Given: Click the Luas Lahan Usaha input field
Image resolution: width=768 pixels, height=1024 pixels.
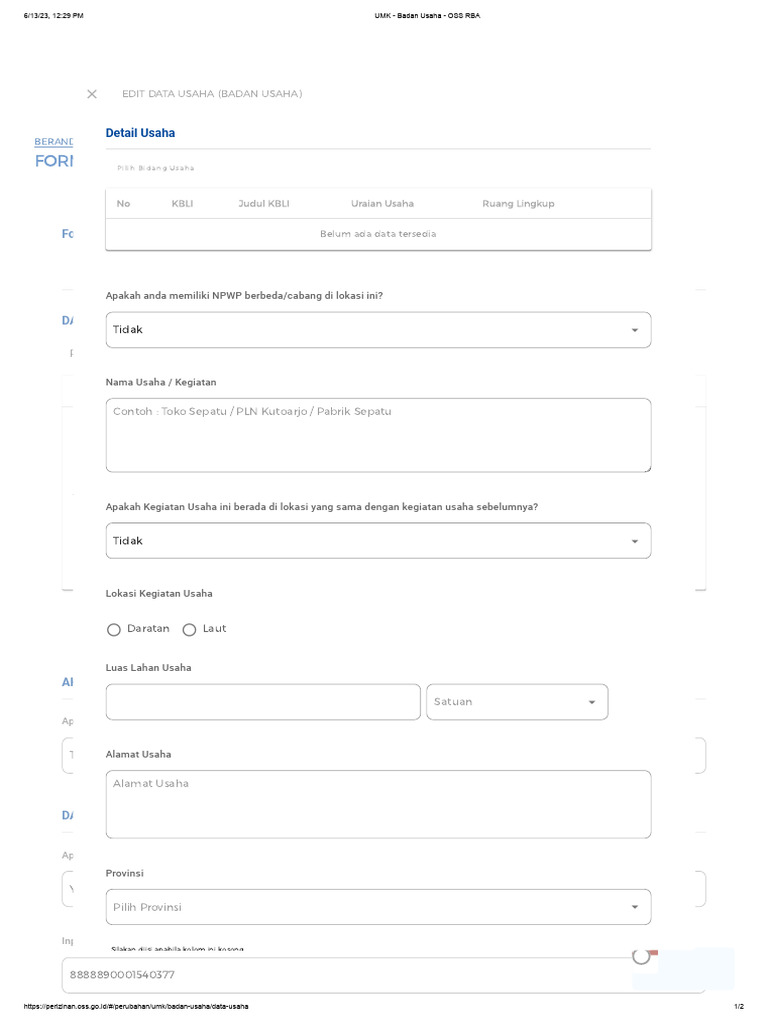Looking at the screenshot, I should point(263,702).
